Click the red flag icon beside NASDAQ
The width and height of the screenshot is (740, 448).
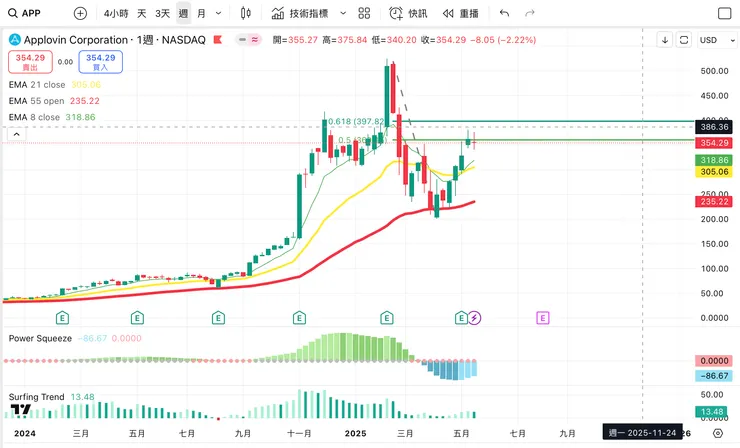coord(218,40)
